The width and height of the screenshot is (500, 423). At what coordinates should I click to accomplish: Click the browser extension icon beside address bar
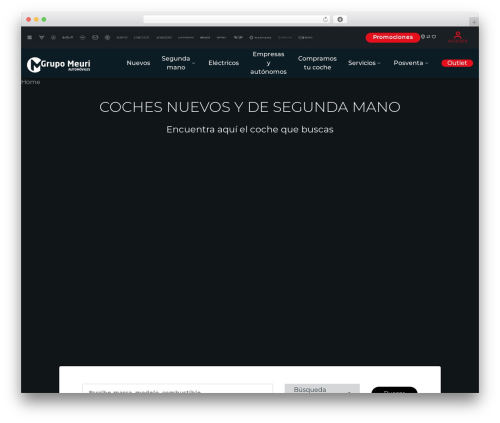tap(340, 19)
